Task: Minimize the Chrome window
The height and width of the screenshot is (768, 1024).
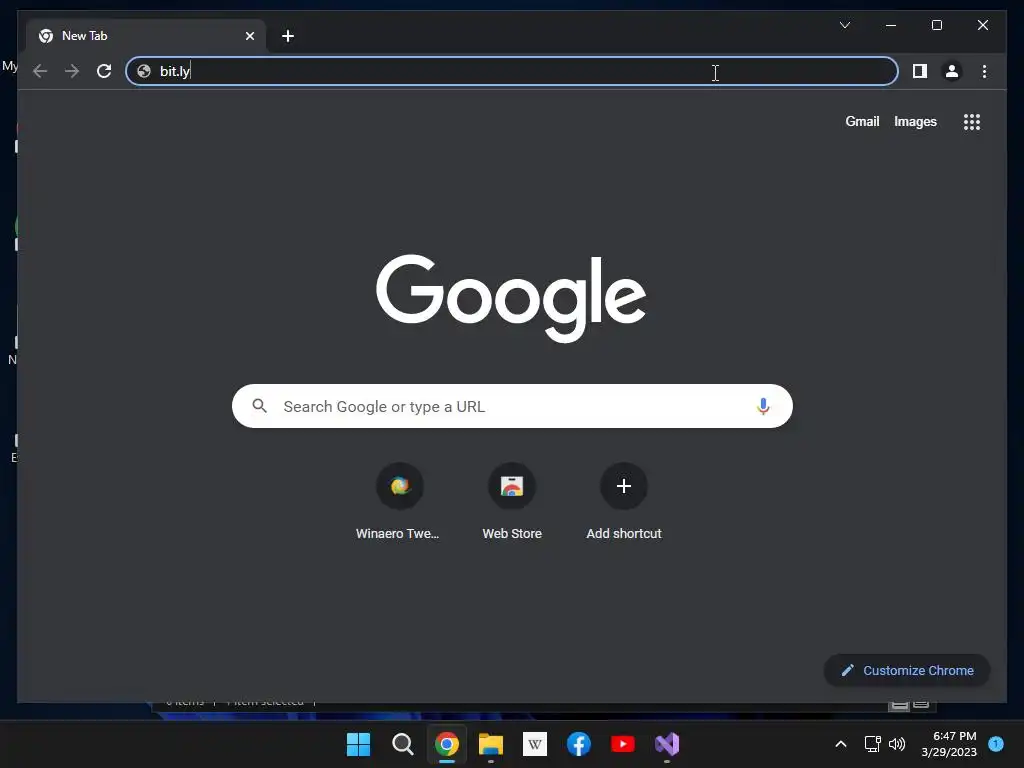Action: (891, 25)
